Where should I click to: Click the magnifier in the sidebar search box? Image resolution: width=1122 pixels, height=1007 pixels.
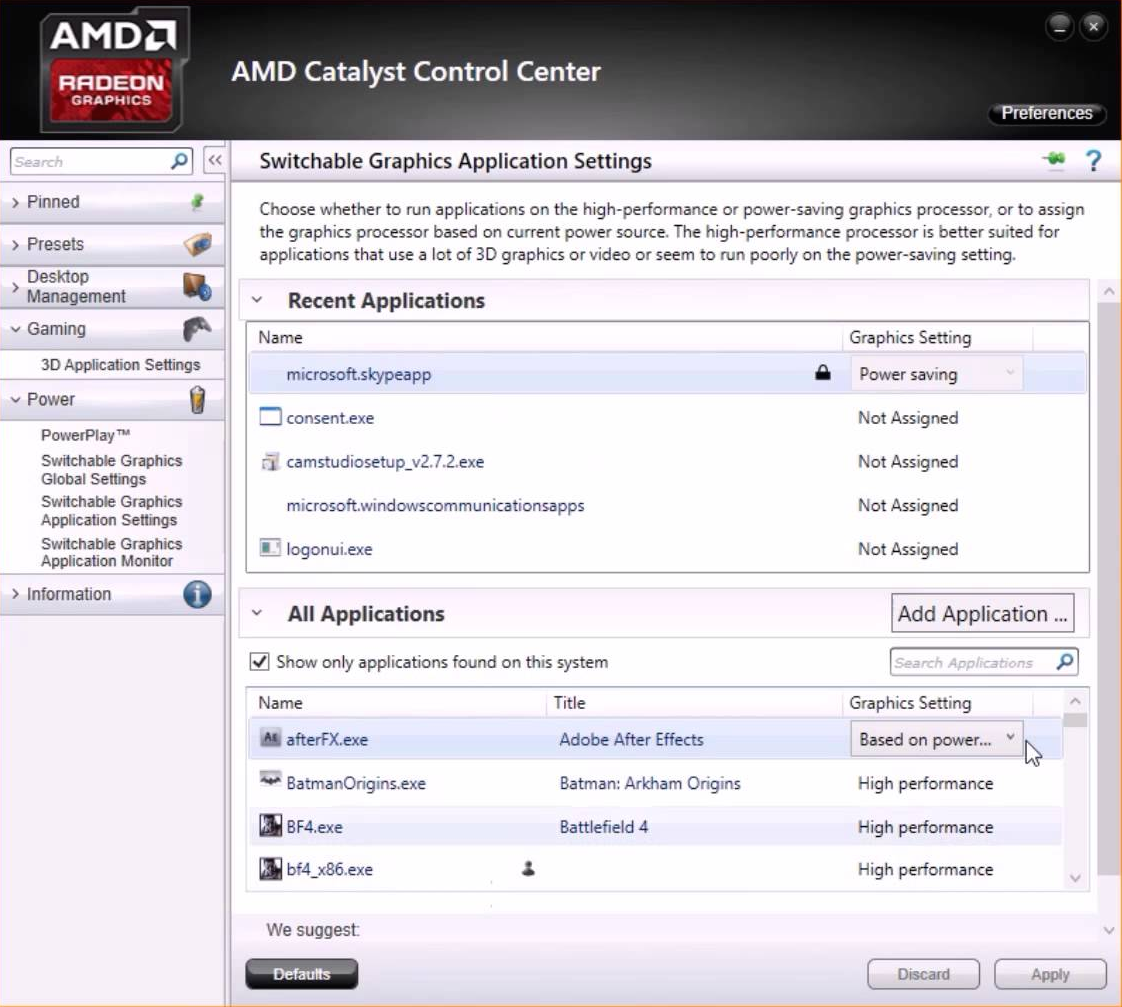pyautogui.click(x=180, y=161)
